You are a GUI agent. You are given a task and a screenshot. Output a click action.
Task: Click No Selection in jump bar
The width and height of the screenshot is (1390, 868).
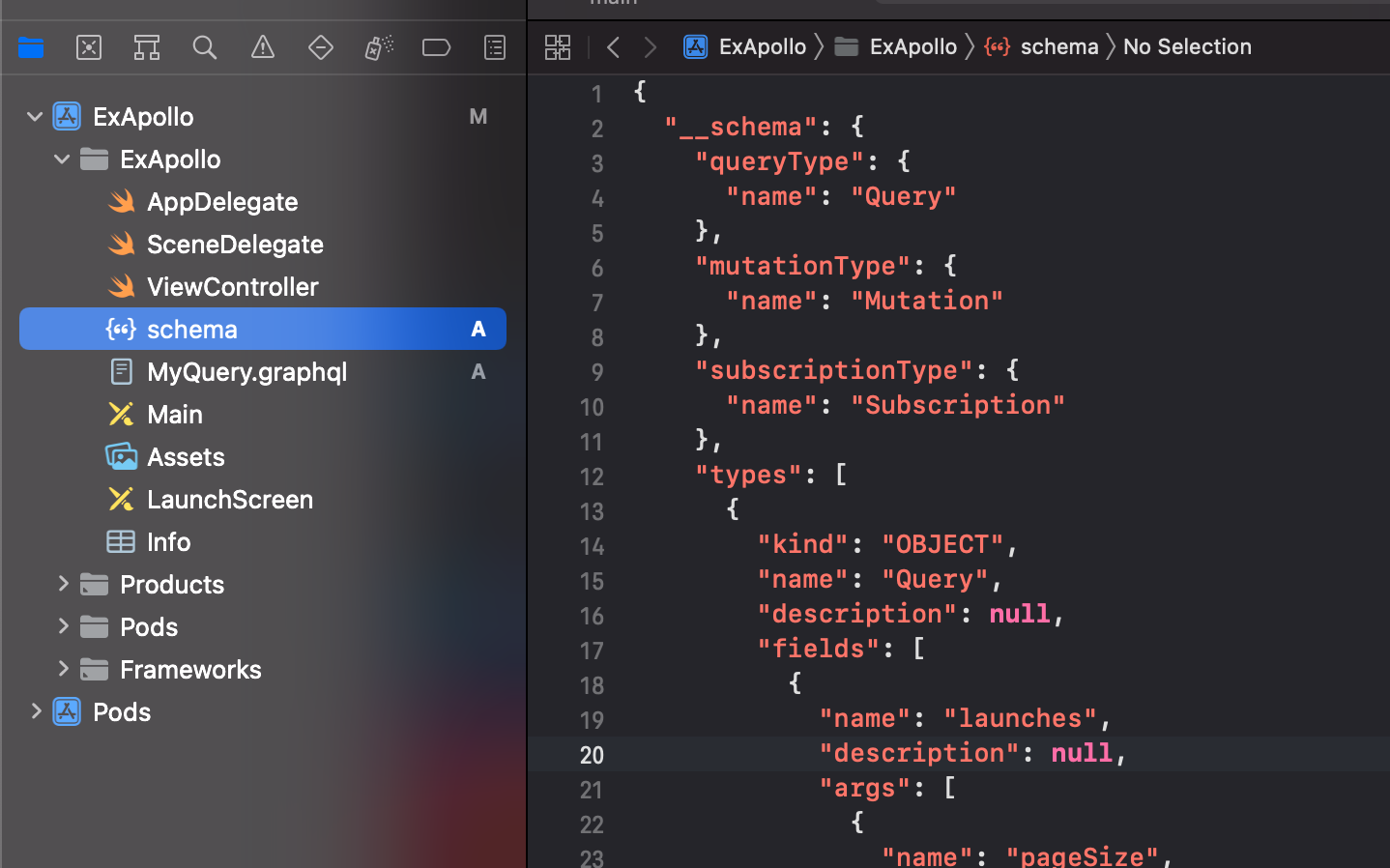pyautogui.click(x=1187, y=46)
